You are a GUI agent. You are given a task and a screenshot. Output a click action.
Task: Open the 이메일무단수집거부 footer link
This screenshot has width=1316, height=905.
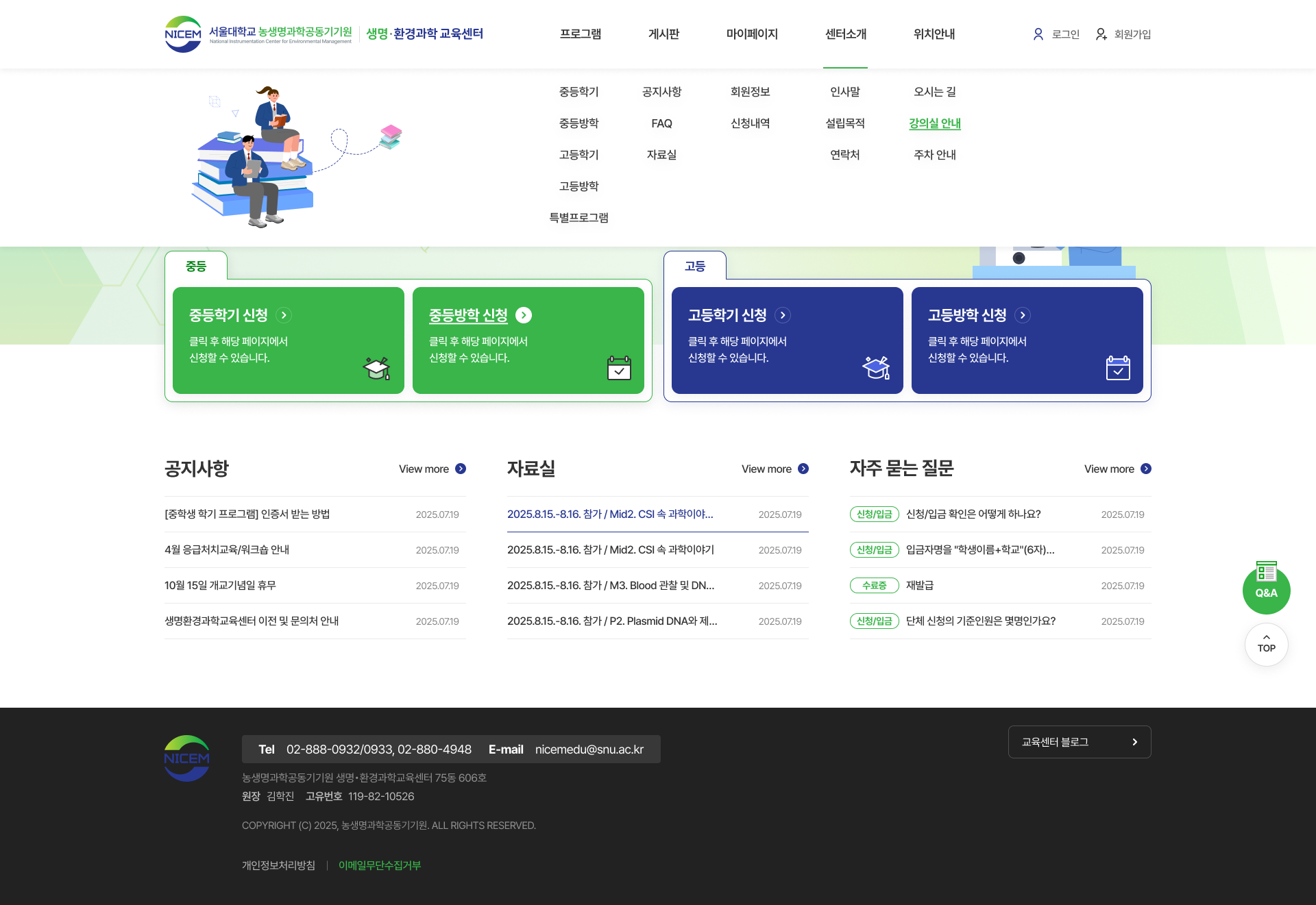[x=379, y=865]
